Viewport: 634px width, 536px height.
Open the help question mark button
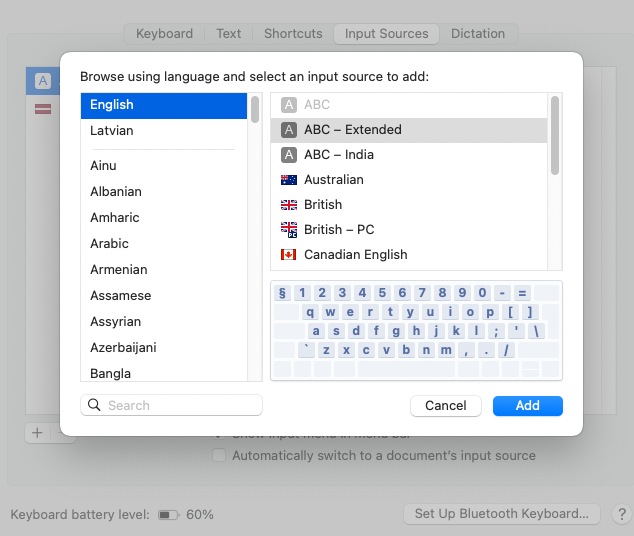pyautogui.click(x=622, y=514)
